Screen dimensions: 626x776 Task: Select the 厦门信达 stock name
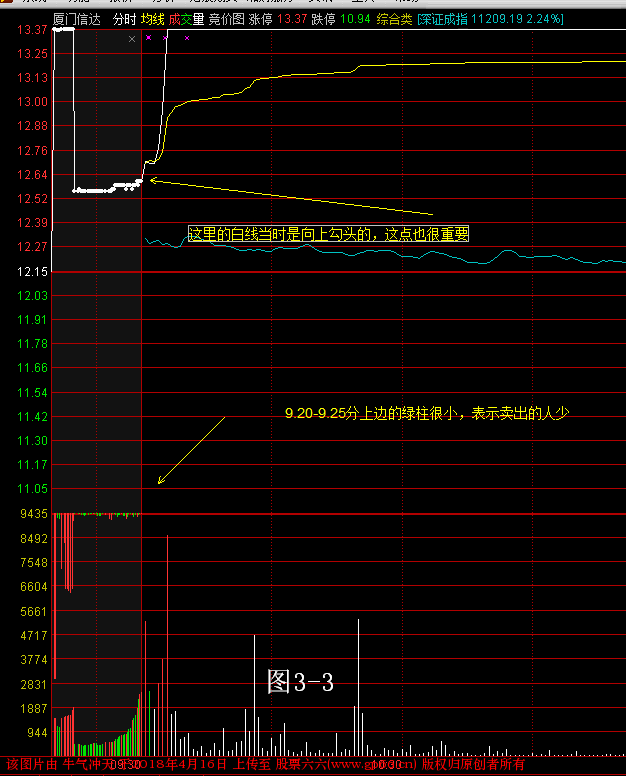click(77, 18)
